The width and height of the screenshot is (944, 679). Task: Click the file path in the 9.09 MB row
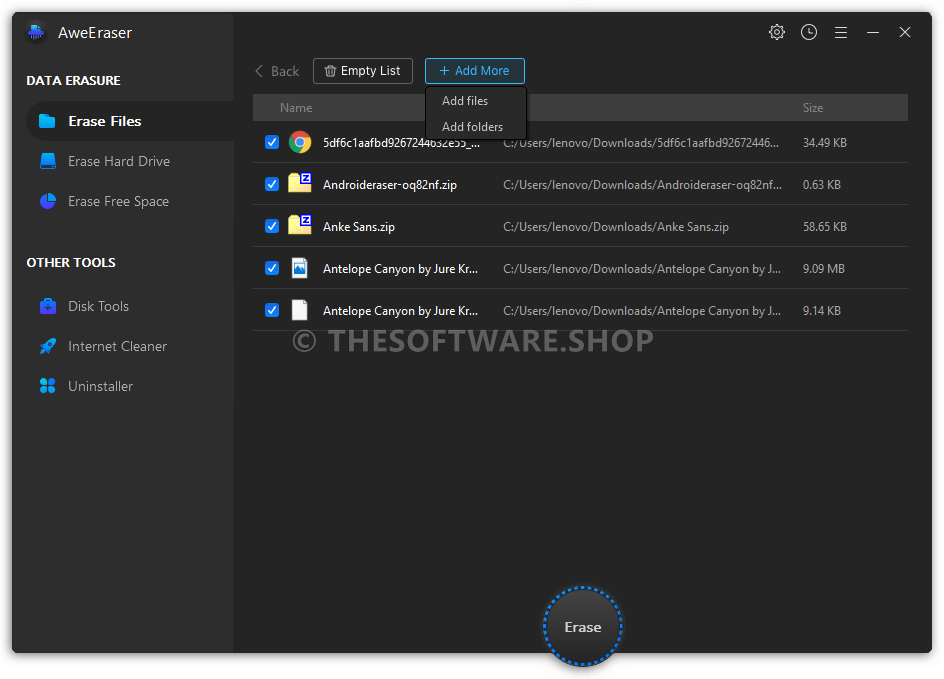(x=642, y=269)
